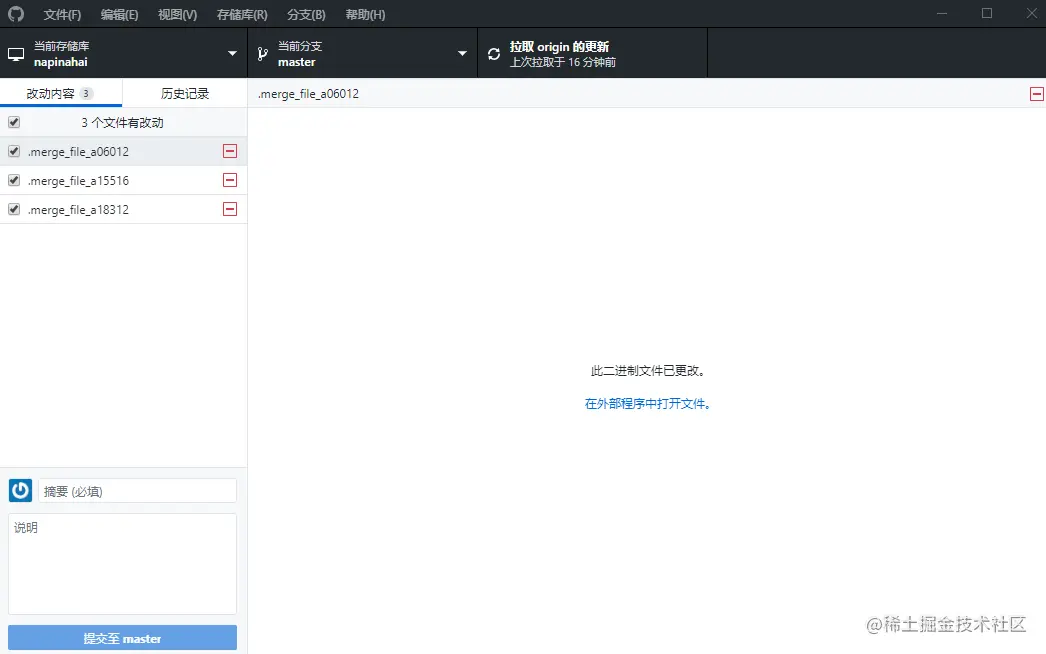Click the GitHub logo icon
Screen dimensions: 1046x654
tap(15, 14)
